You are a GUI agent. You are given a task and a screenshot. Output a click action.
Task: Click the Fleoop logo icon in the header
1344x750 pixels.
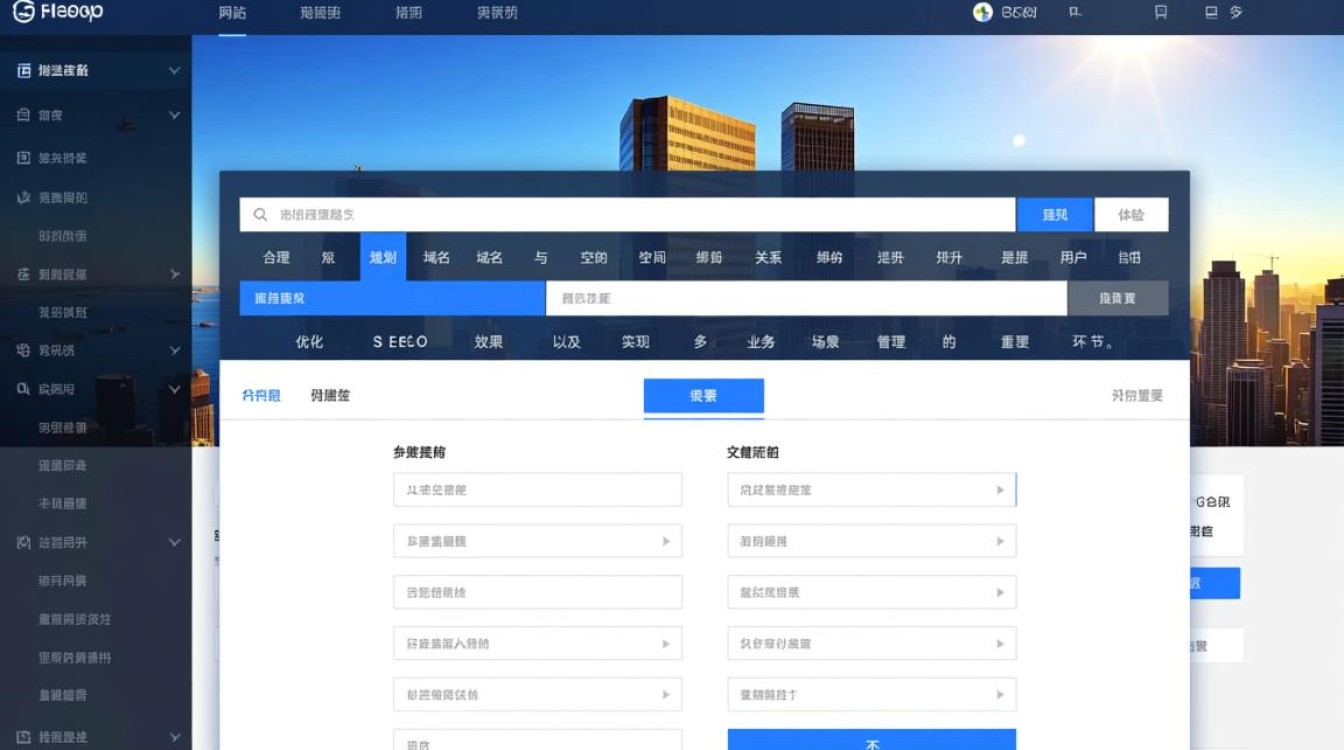(x=23, y=12)
